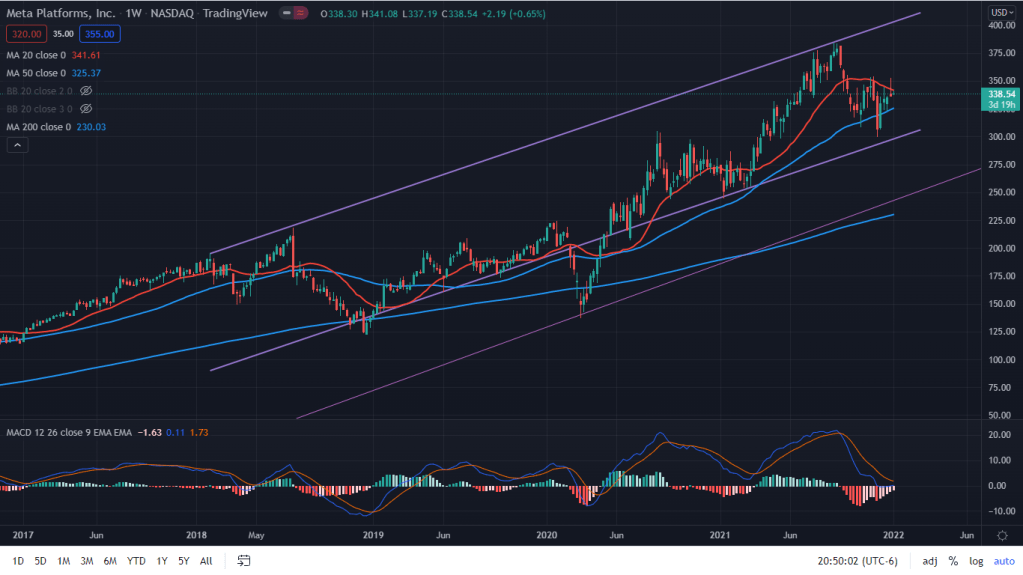Viewport: 1023px width, 575px height.
Task: Click the blue 355.00 buy price box
Action: 99,33
